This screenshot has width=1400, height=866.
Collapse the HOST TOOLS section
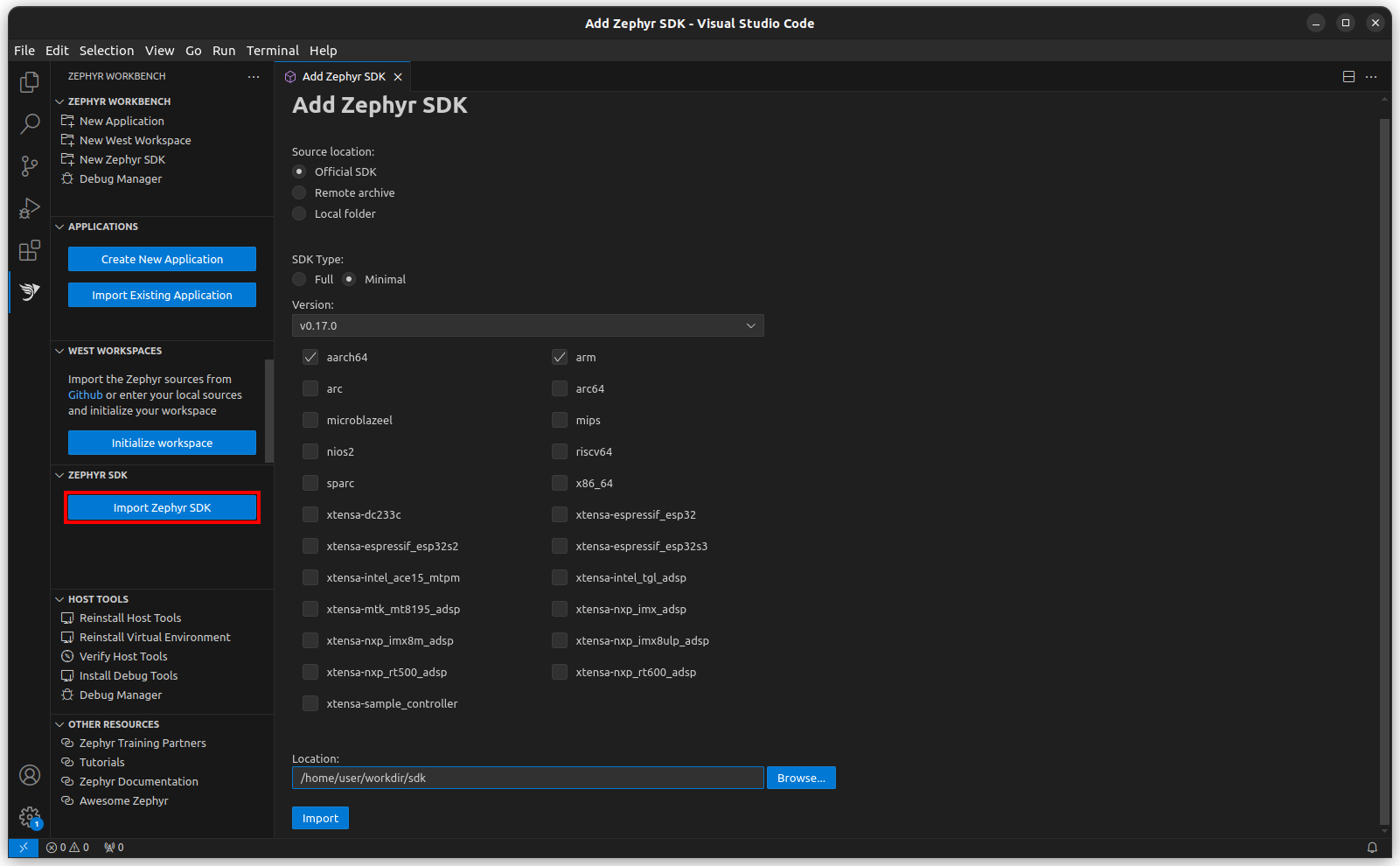pyautogui.click(x=59, y=598)
